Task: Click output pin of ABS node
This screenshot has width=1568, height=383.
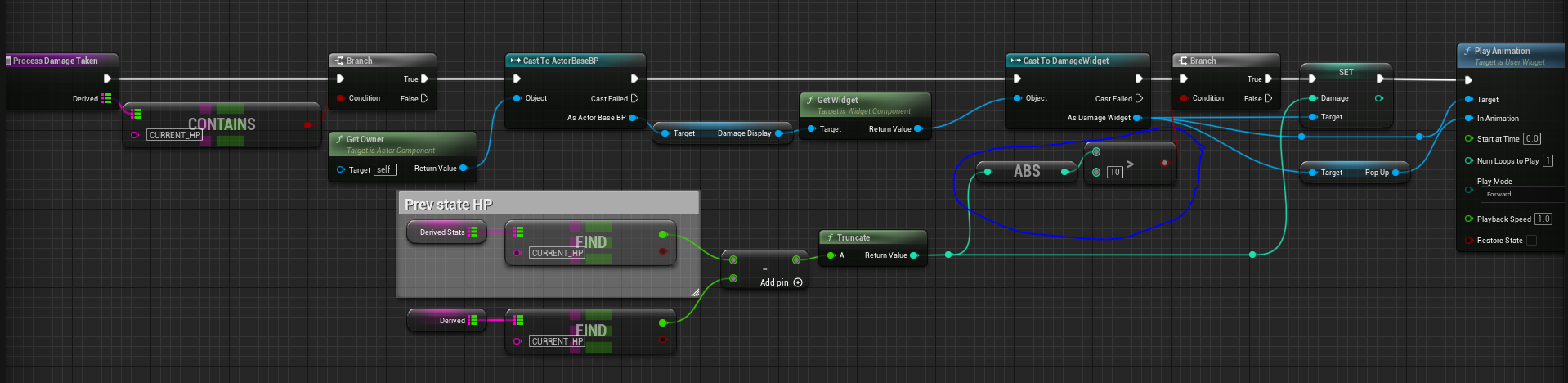Action: tap(1064, 172)
